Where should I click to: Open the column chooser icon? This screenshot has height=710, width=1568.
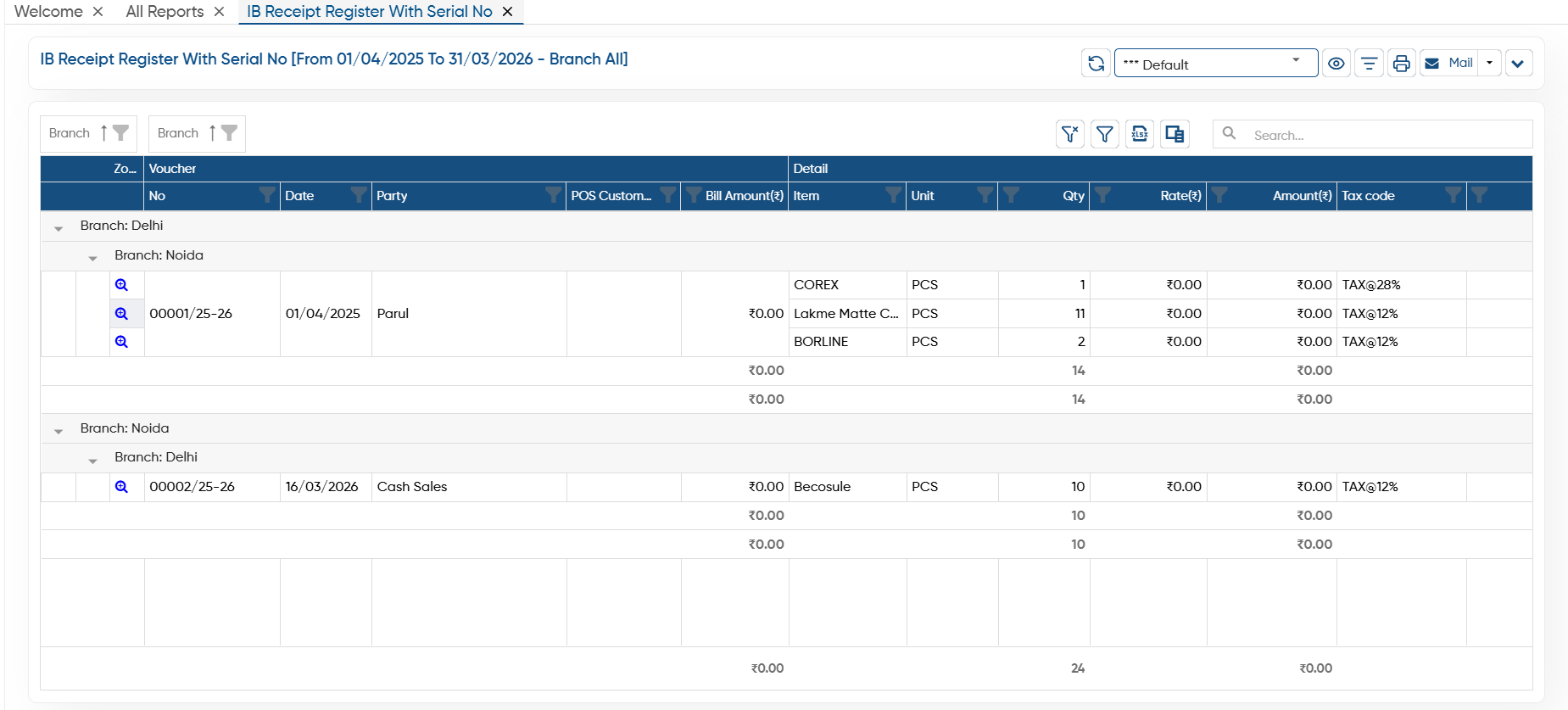(x=1175, y=134)
